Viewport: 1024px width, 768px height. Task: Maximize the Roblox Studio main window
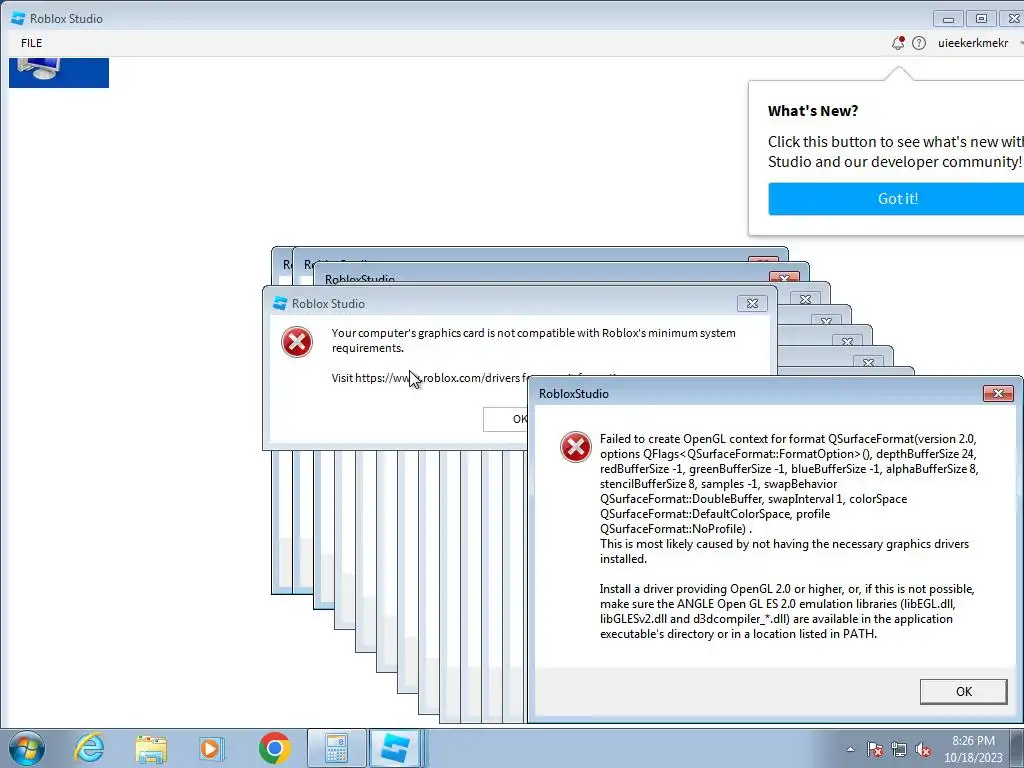click(x=981, y=19)
